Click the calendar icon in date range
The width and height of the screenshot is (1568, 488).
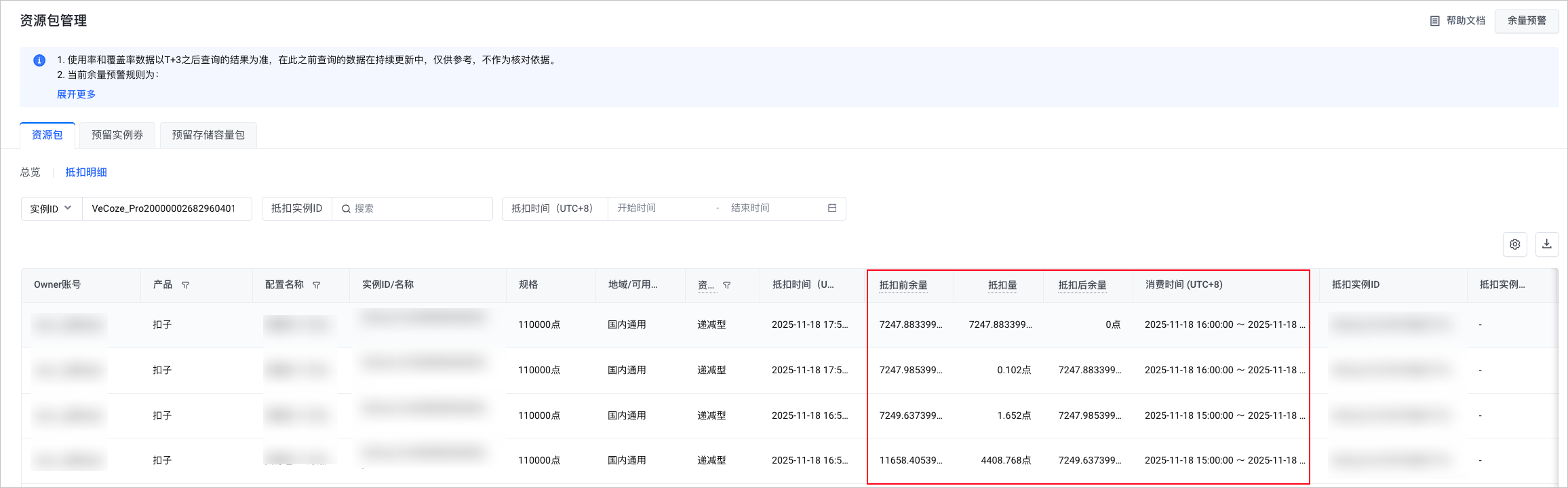[x=832, y=208]
